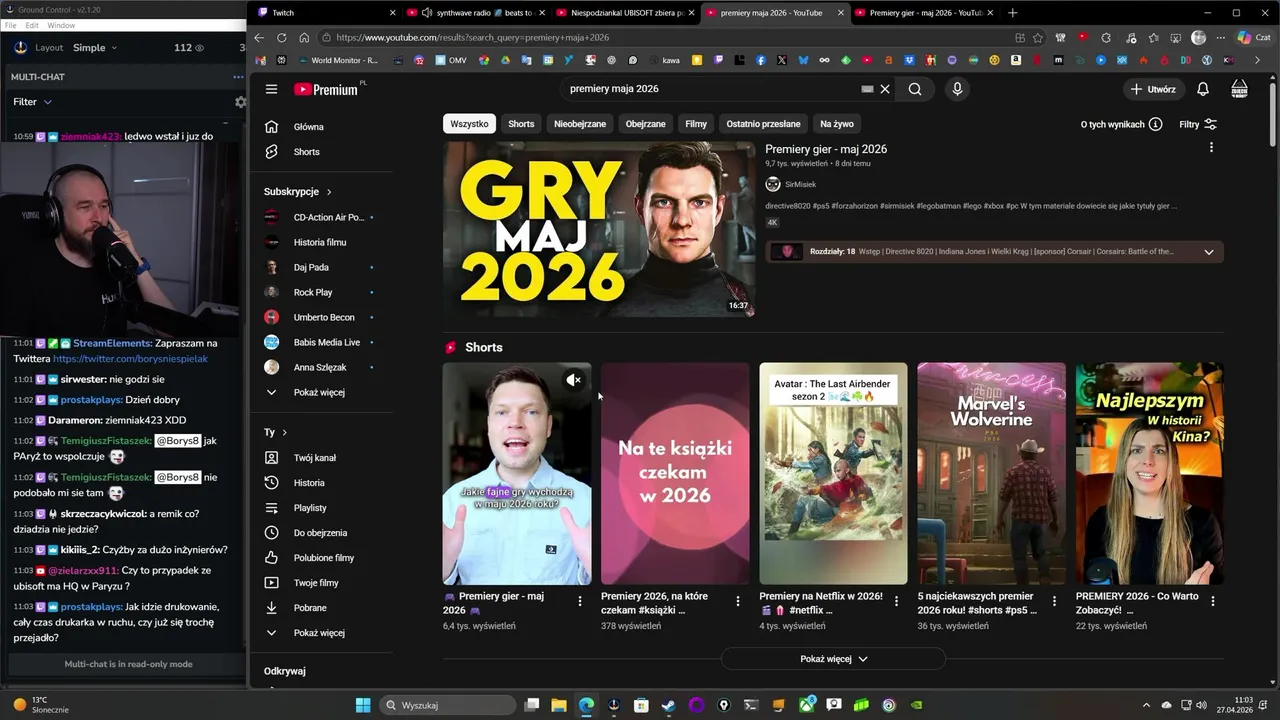Open the Subskrypcje section arrow
This screenshot has height=720, width=1280.
[x=329, y=192]
